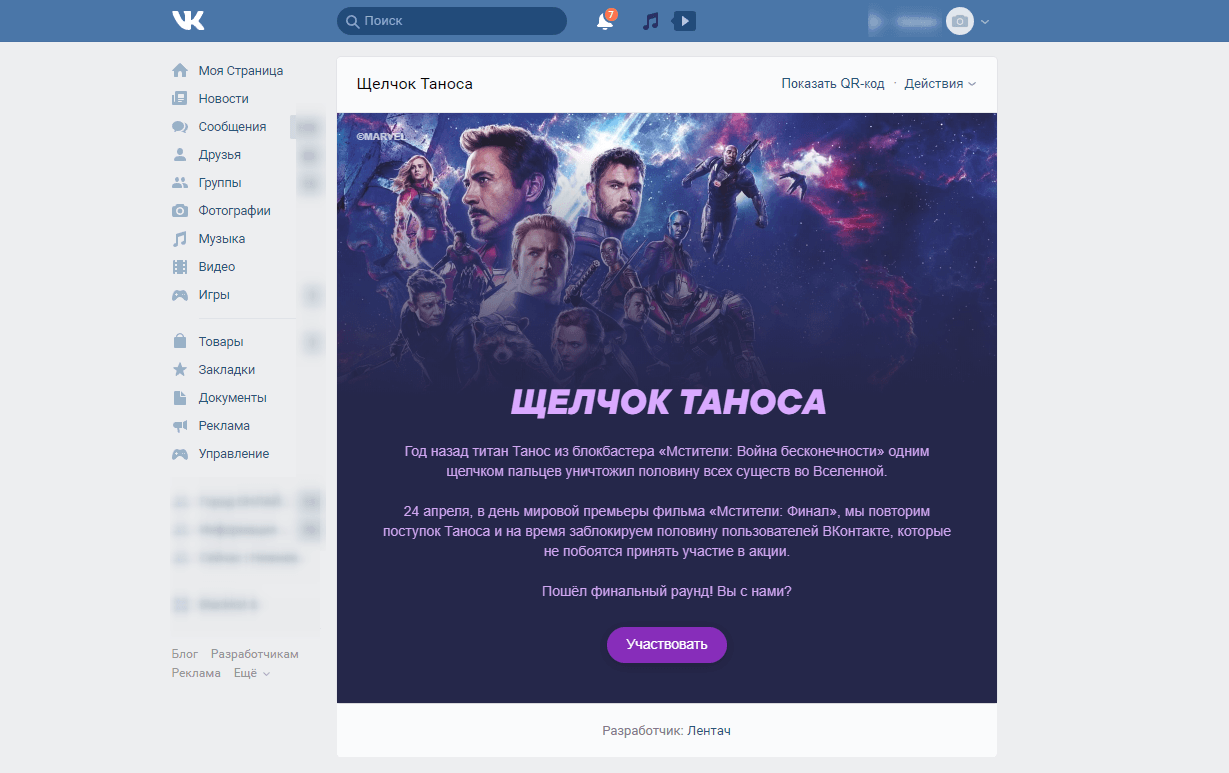Screen dimensions: 1229x773
Task: Open Группы in sidebar
Action: point(220,183)
